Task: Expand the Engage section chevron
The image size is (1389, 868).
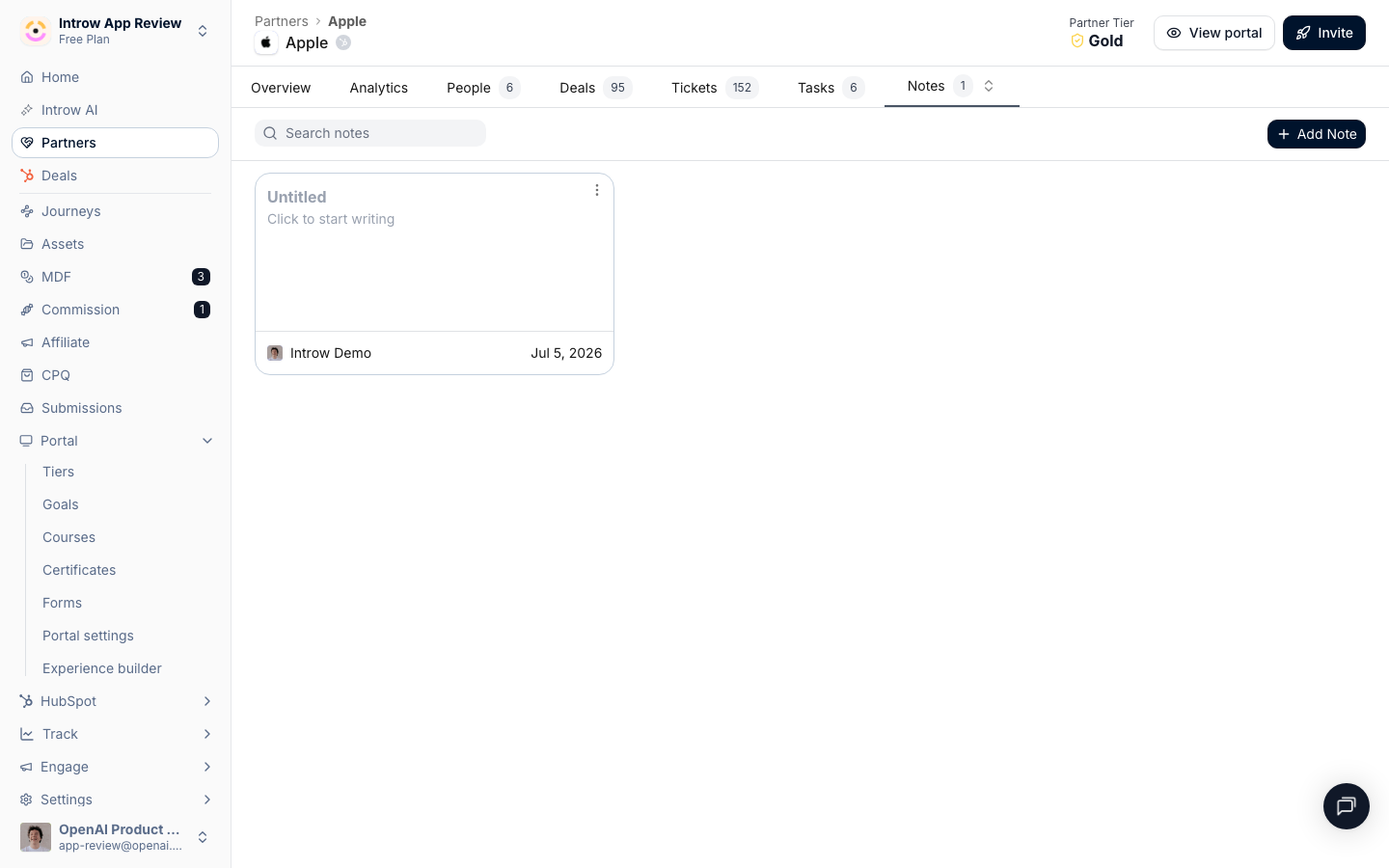Action: 207,767
